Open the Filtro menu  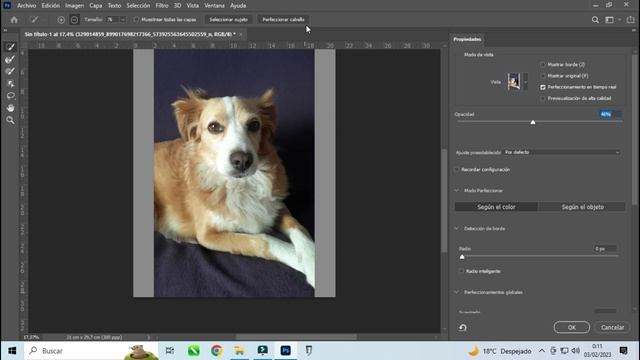click(x=162, y=6)
